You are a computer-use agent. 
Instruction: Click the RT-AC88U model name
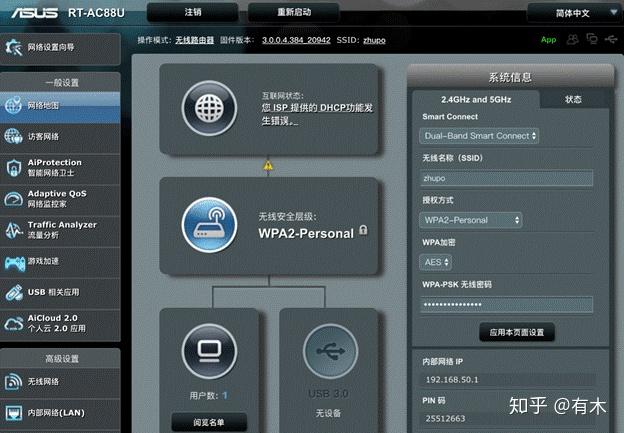pos(96,13)
